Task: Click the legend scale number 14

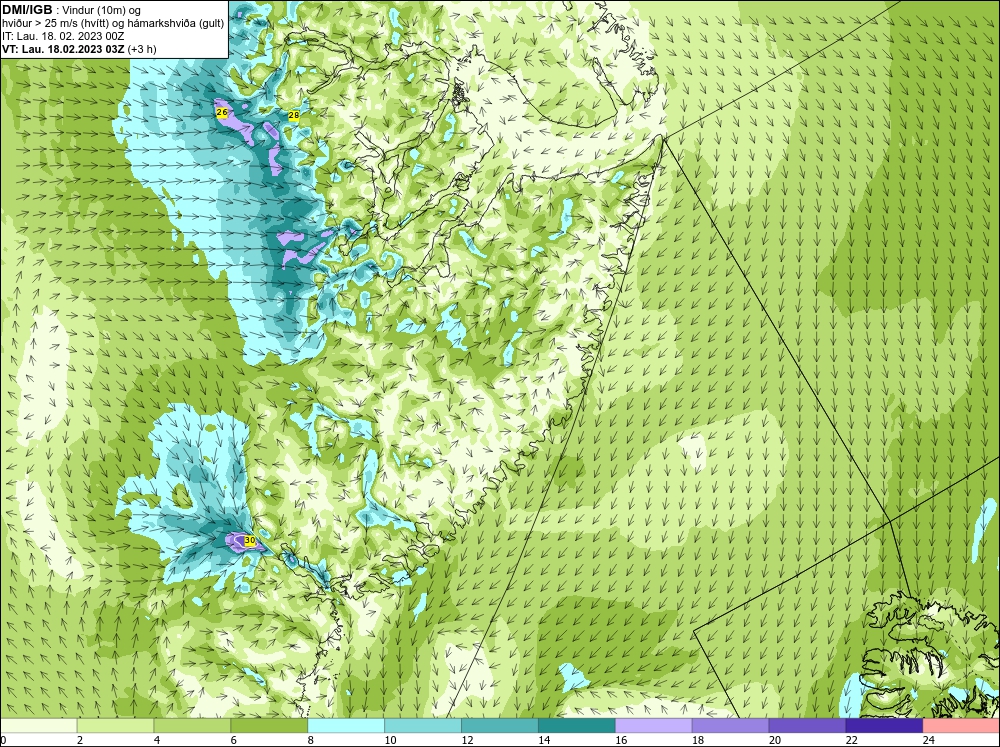Action: coord(543,740)
